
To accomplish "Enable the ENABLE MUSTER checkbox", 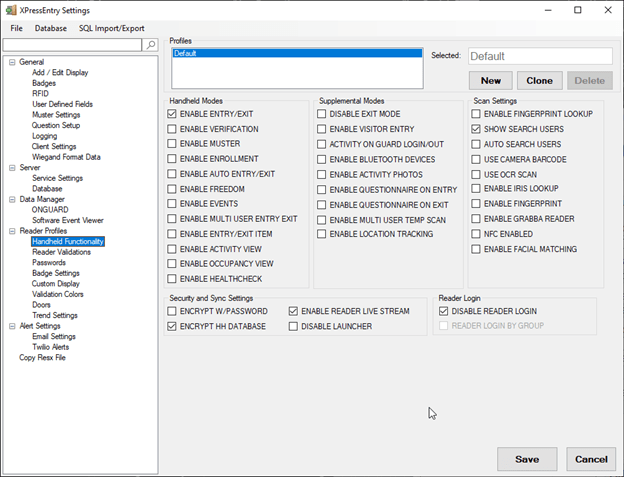I will coord(173,144).
